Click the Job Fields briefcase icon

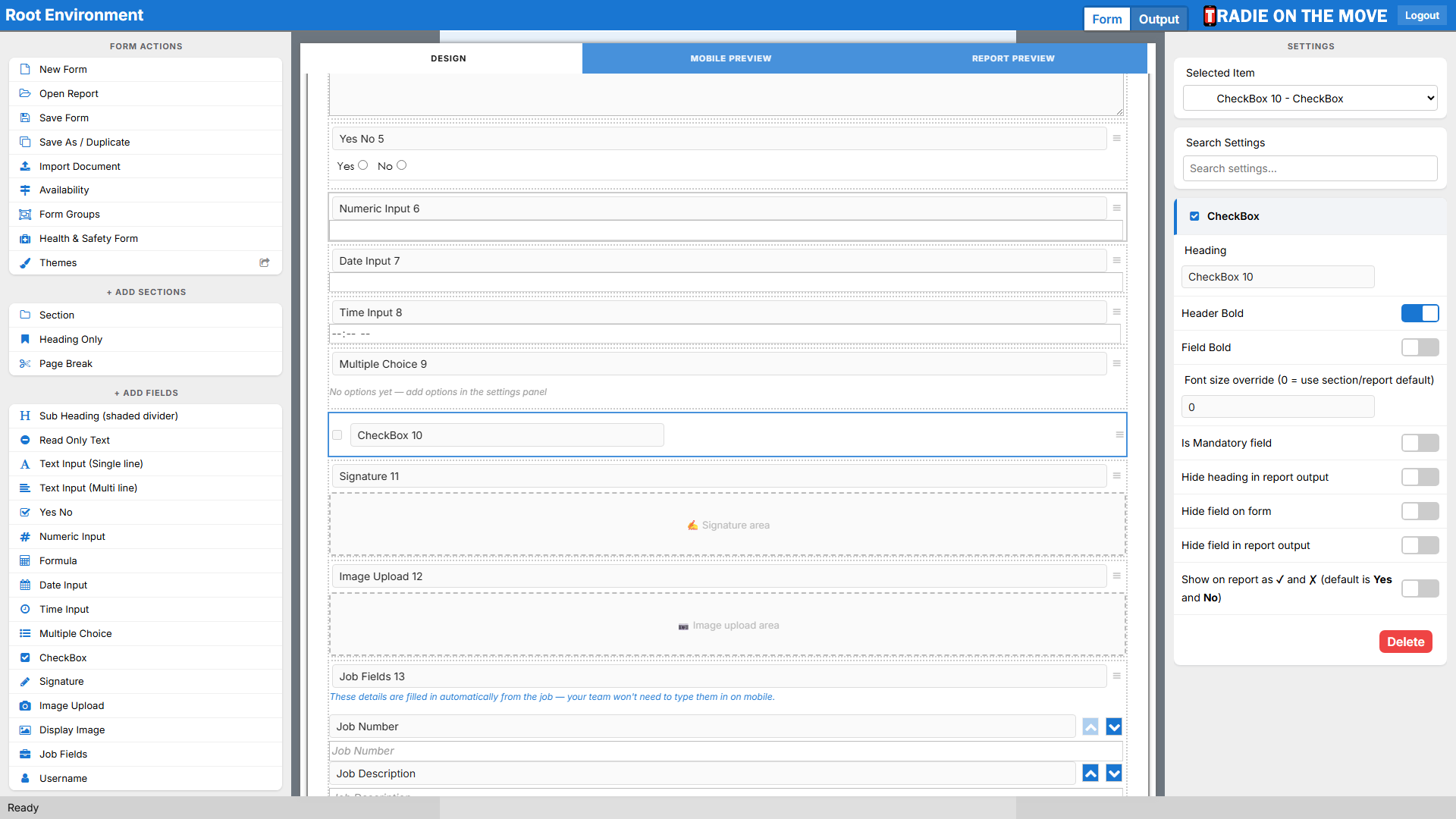pos(25,754)
